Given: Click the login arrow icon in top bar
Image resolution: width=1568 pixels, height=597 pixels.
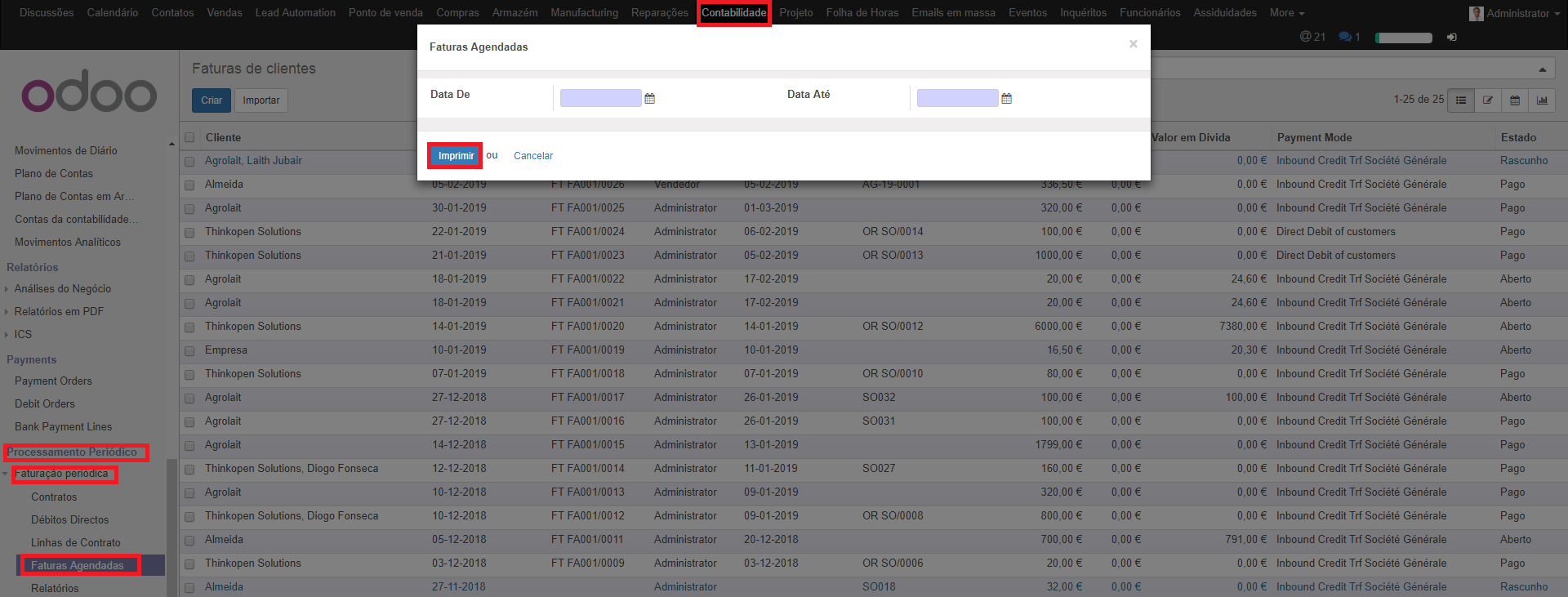Looking at the screenshot, I should pyautogui.click(x=1451, y=38).
